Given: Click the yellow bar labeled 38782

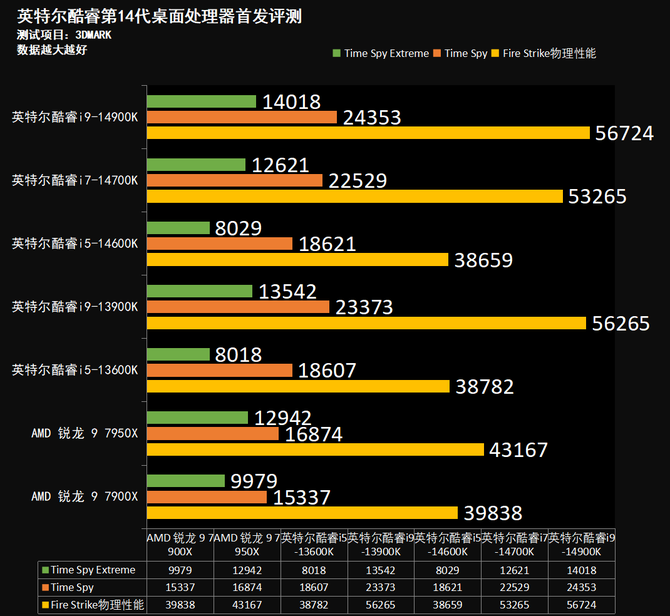Looking at the screenshot, I should click(x=298, y=386).
